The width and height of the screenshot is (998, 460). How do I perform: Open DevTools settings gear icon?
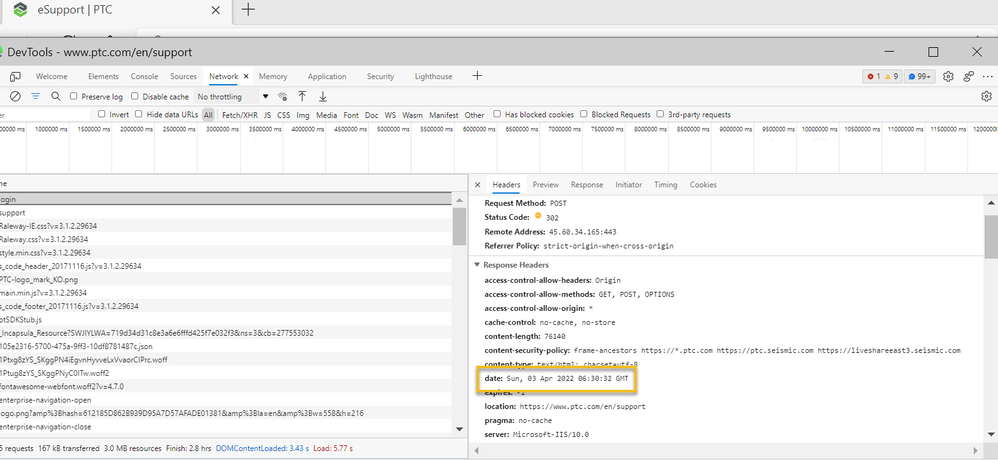tap(948, 76)
